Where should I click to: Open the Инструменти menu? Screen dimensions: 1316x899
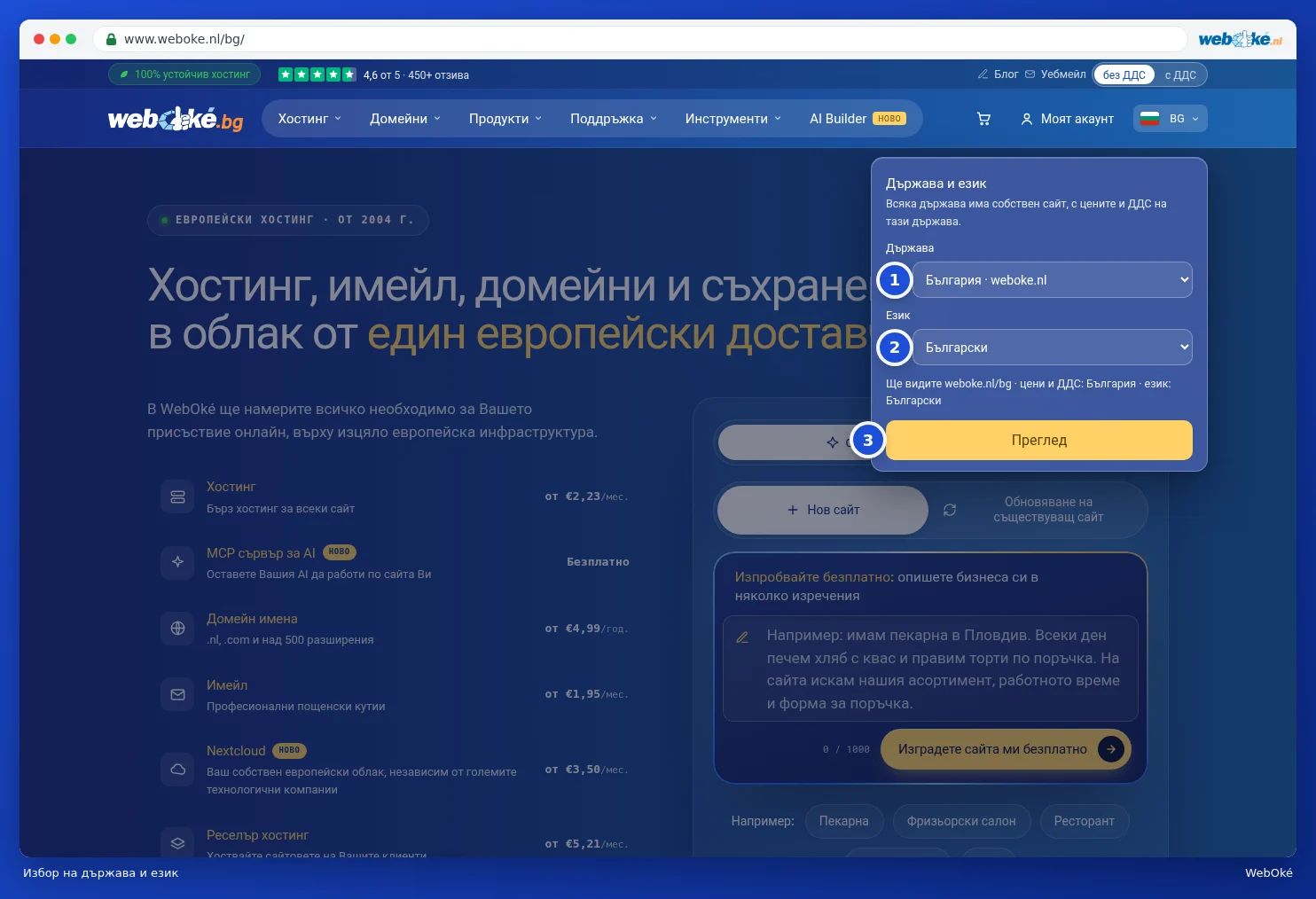click(733, 119)
